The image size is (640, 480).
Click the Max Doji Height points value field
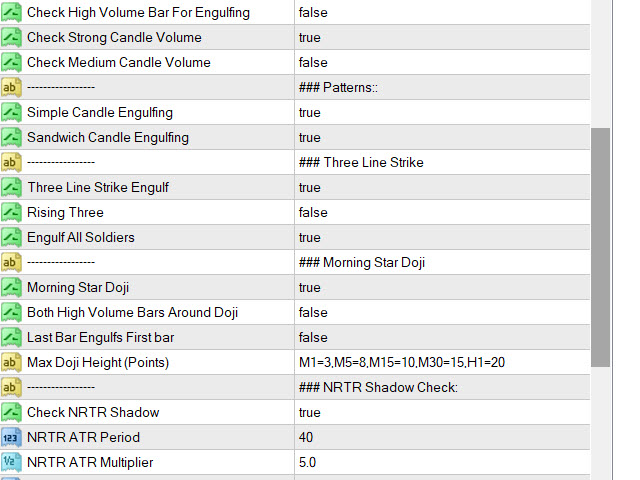point(442,362)
